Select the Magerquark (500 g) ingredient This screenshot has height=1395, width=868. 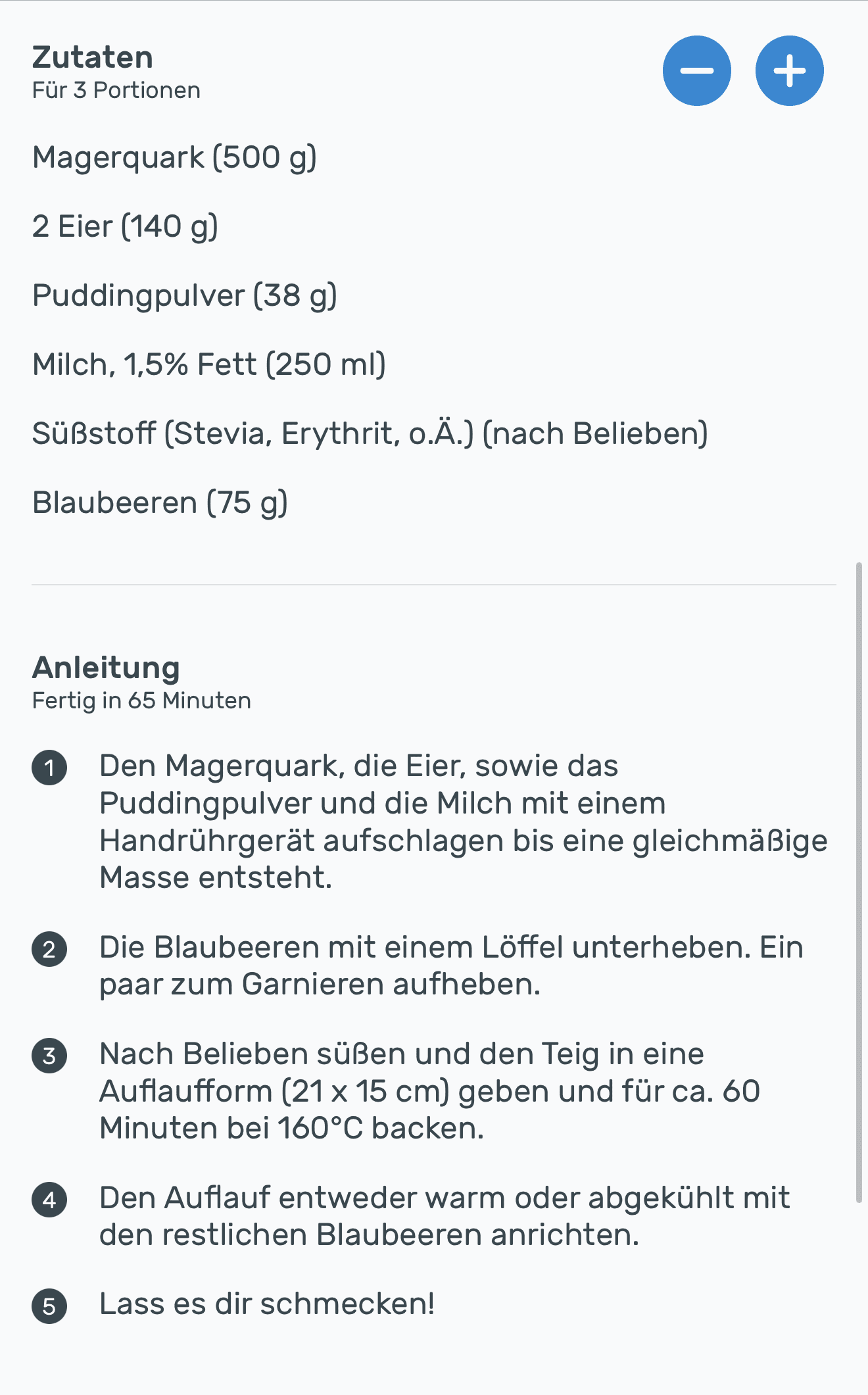pos(174,158)
